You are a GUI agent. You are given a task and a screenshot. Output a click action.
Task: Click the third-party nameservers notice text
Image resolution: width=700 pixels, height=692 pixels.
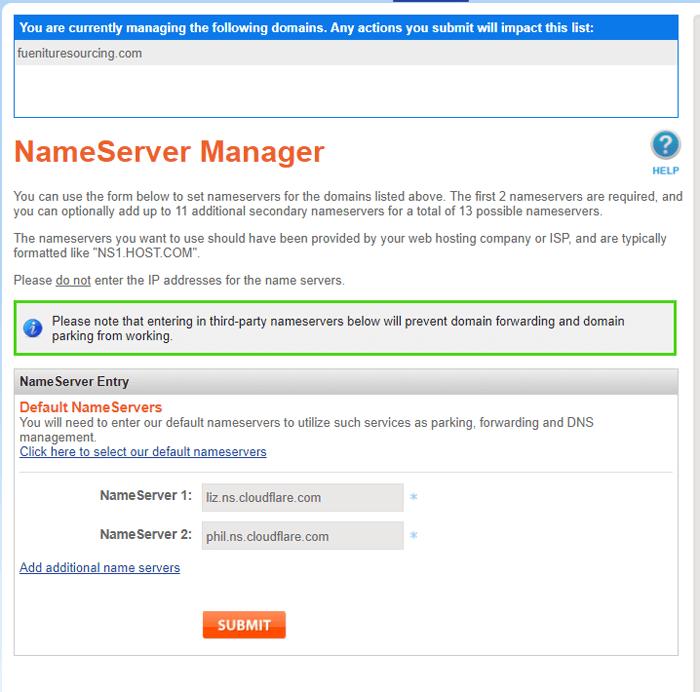(x=338, y=328)
